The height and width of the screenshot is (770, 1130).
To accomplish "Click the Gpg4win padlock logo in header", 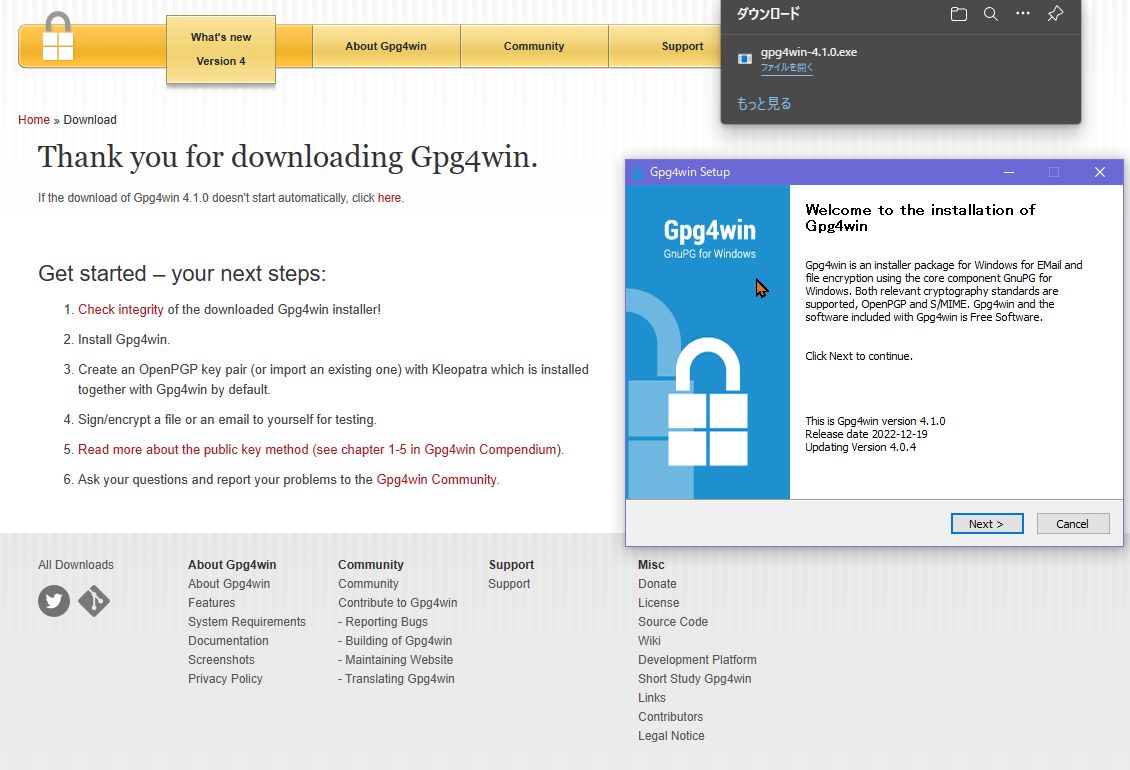I will click(58, 38).
